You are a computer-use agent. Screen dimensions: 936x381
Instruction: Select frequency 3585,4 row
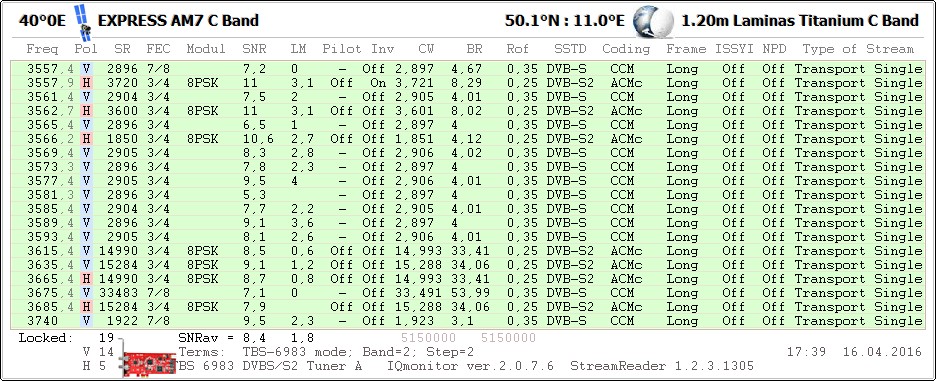(468, 209)
